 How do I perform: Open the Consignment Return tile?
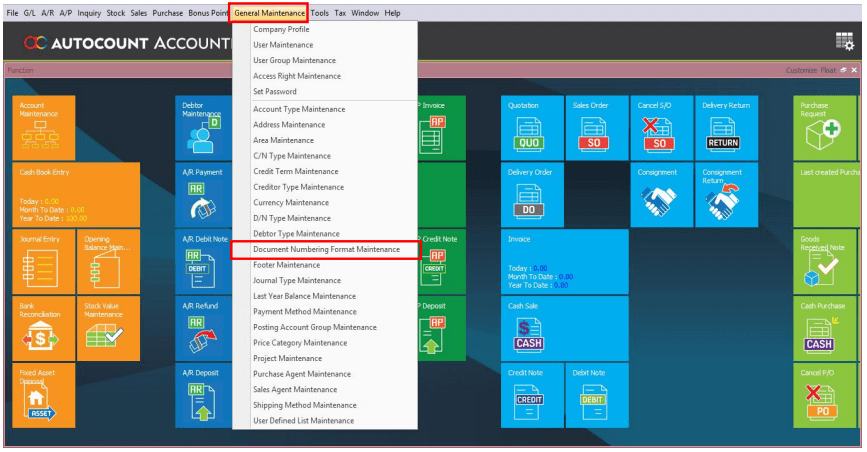726,195
